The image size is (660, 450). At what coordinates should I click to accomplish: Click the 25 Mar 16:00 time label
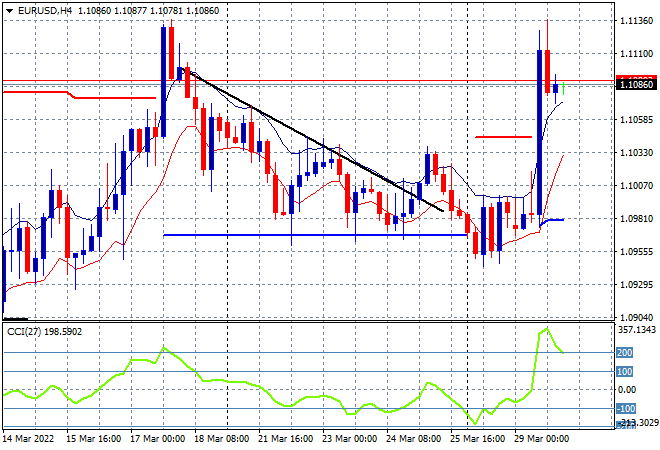477,439
